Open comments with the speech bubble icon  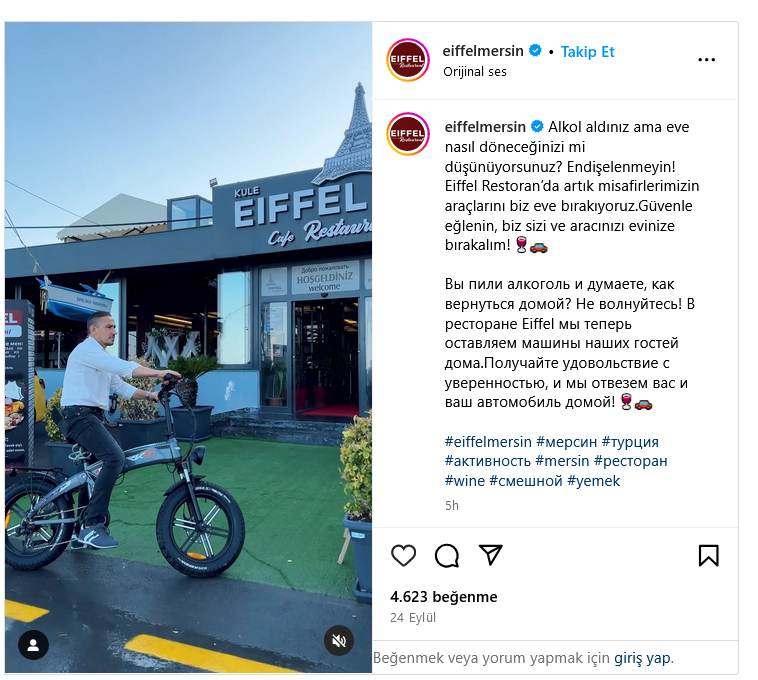447,555
